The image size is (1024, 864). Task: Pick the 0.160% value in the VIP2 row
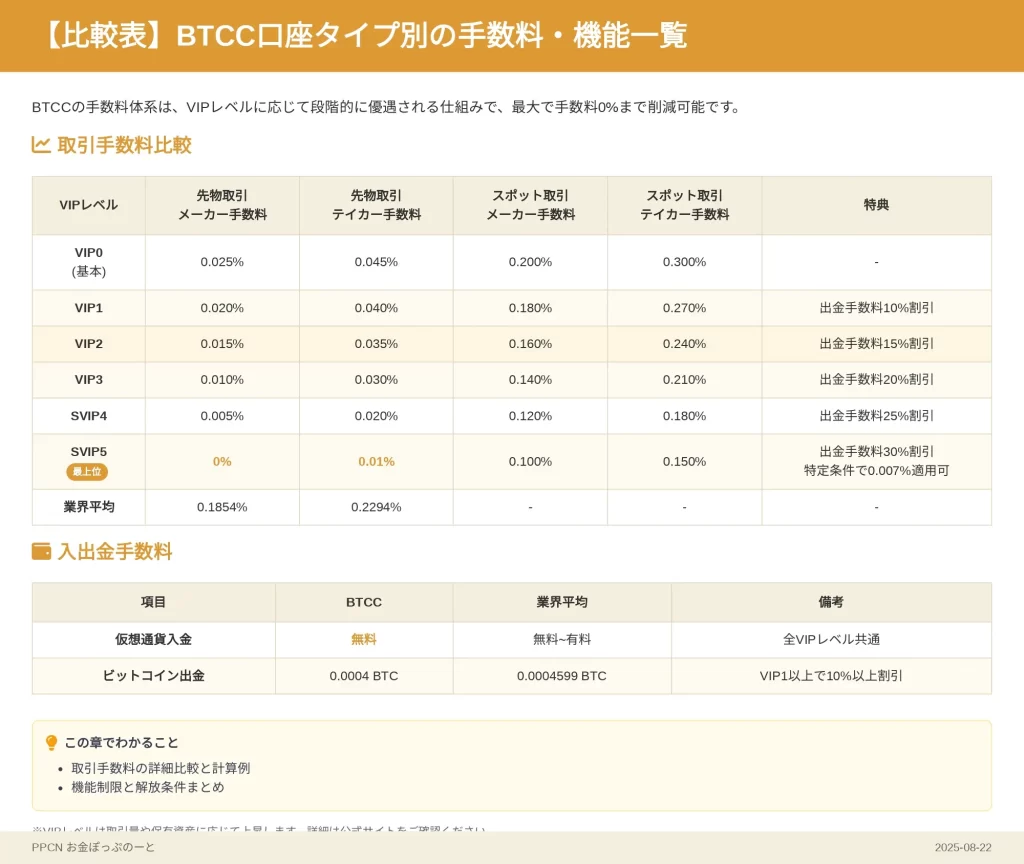pyautogui.click(x=530, y=344)
